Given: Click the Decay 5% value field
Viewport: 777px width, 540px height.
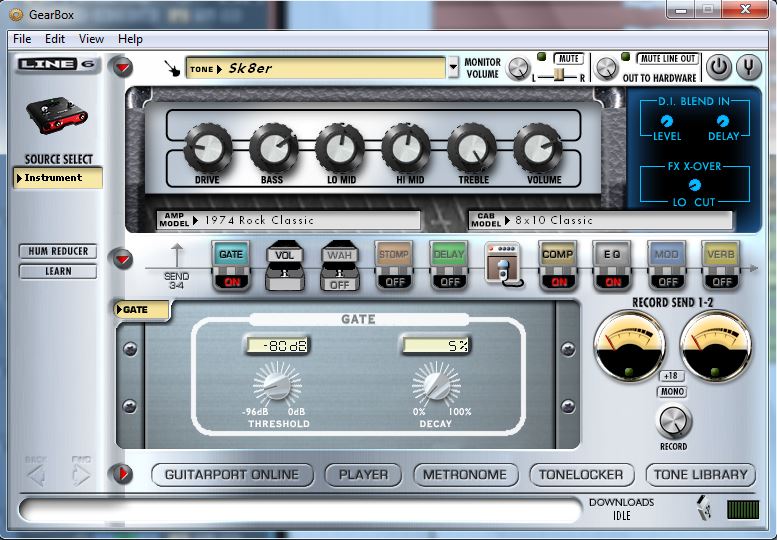Looking at the screenshot, I should [x=436, y=345].
